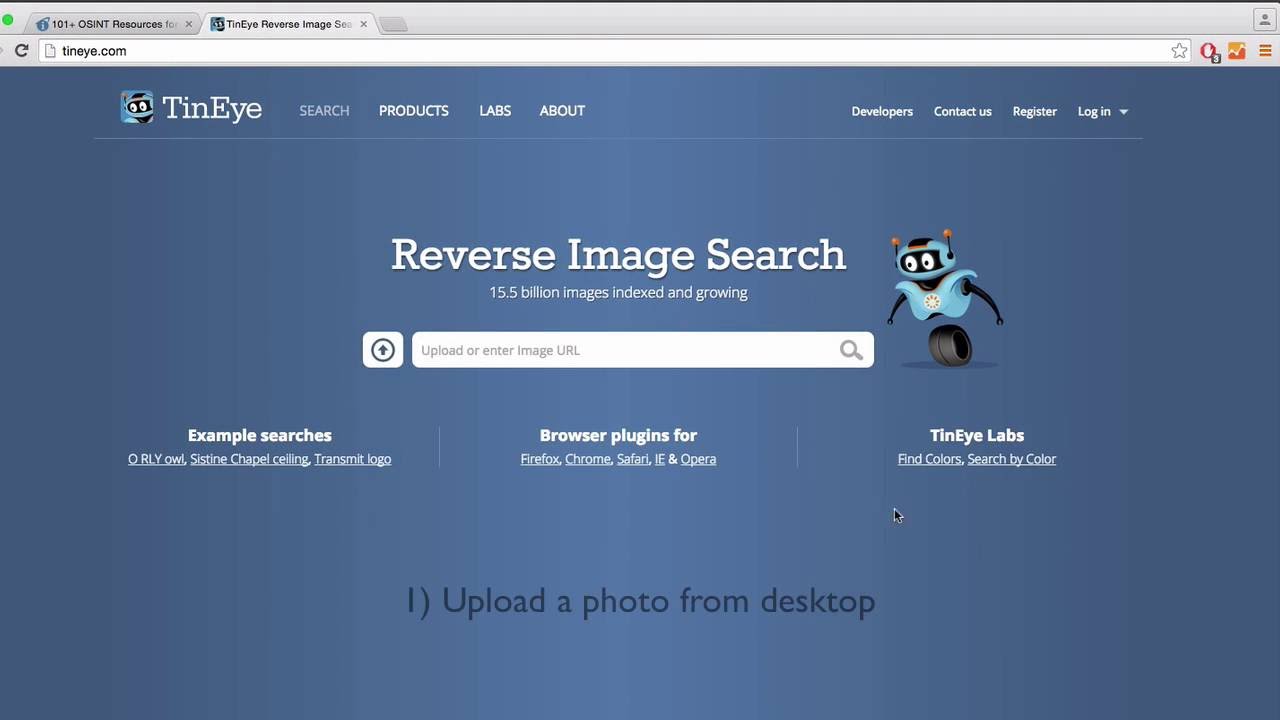The width and height of the screenshot is (1280, 720).
Task: Open a new browser tab
Action: [393, 25]
